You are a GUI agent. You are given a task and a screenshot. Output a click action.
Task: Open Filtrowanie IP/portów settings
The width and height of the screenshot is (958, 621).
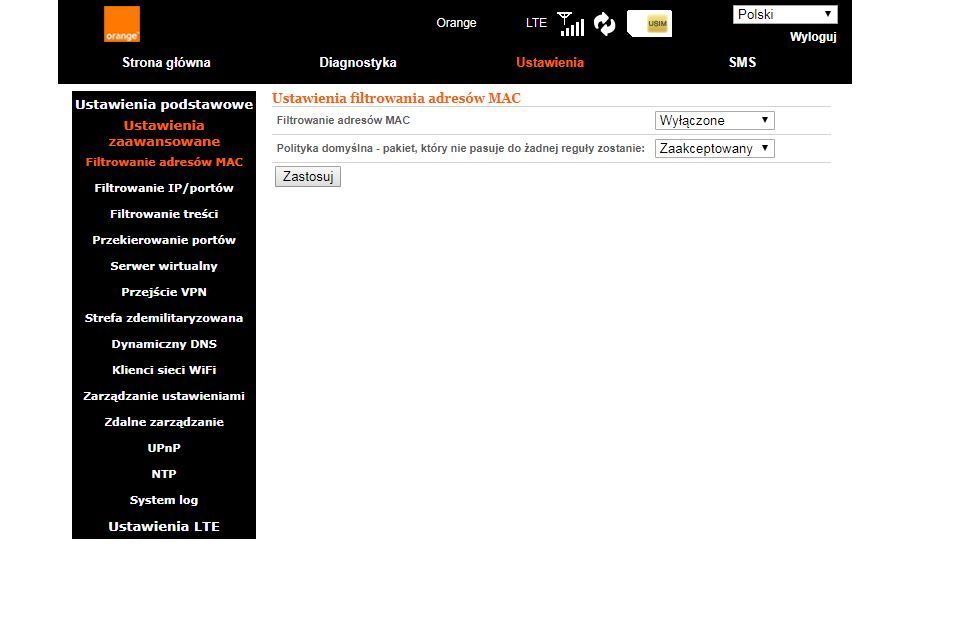[x=164, y=188]
